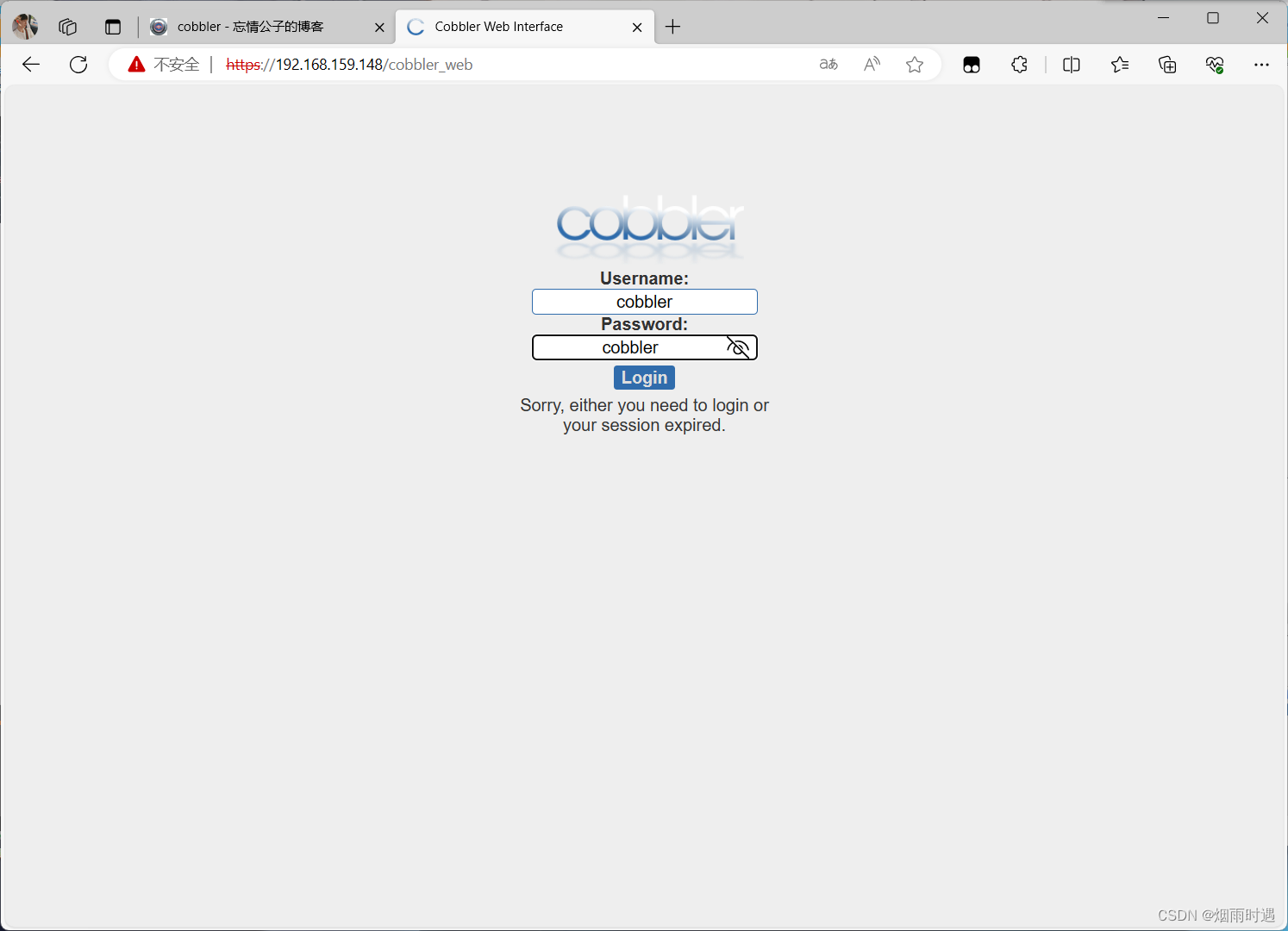The height and width of the screenshot is (931, 1288).
Task: Click the browser profile avatar
Action: 25,27
